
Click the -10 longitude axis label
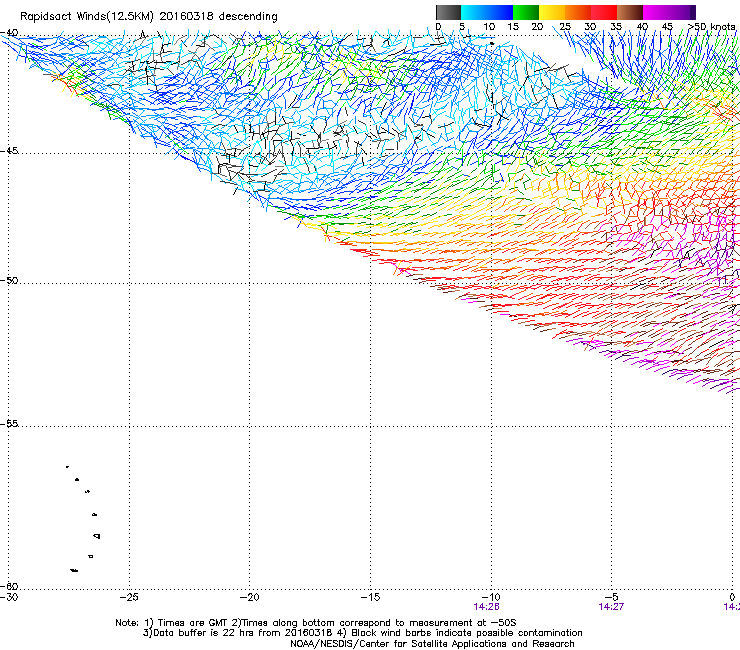coord(491,597)
